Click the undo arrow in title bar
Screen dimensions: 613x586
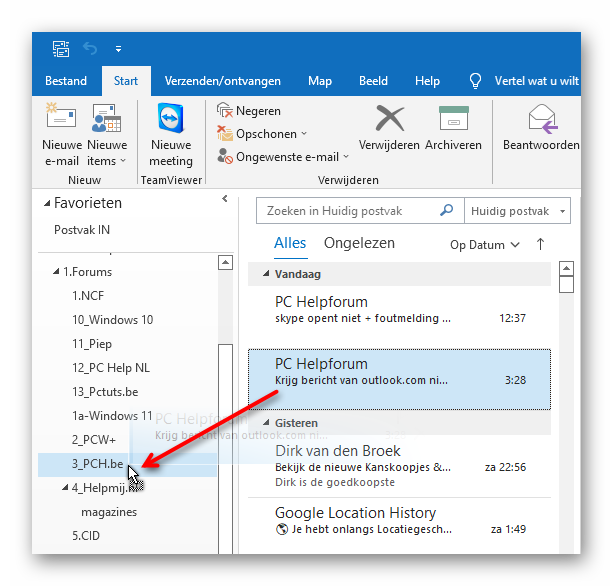pos(90,48)
